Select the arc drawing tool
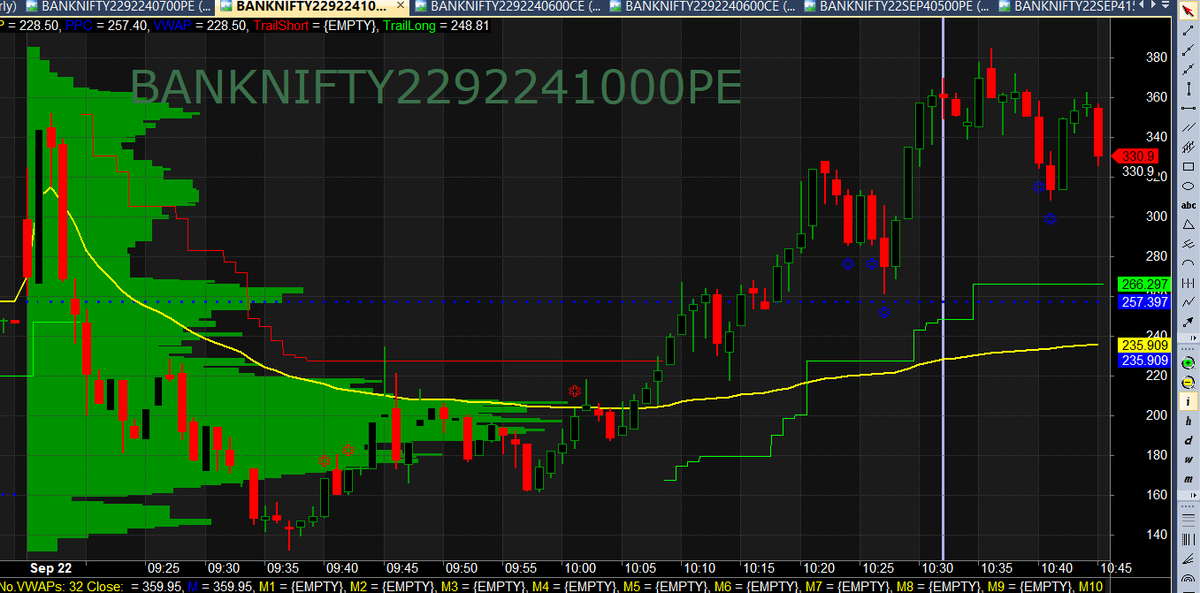 point(1188,263)
